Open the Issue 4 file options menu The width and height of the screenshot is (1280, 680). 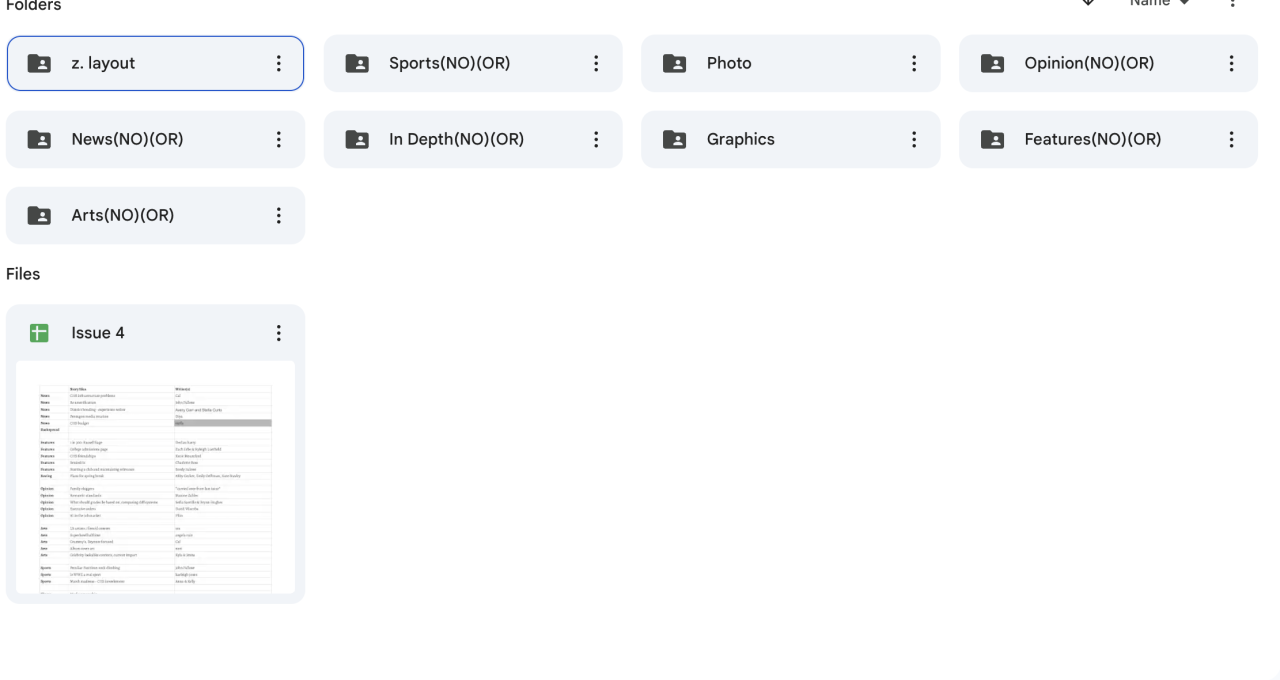click(278, 334)
